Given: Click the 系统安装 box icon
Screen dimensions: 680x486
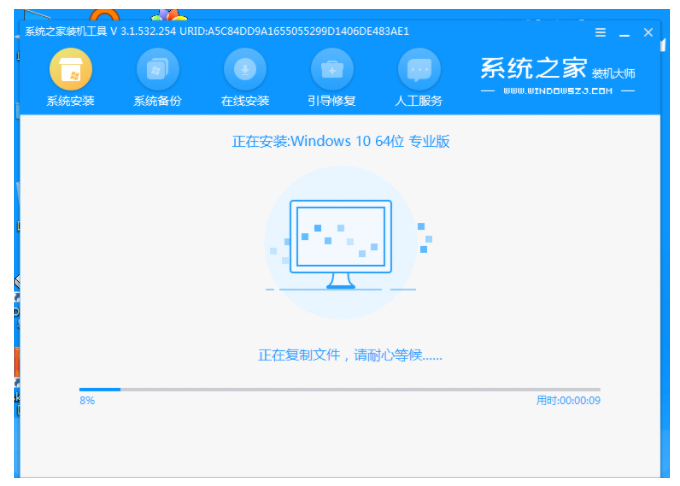Looking at the screenshot, I should [x=70, y=69].
